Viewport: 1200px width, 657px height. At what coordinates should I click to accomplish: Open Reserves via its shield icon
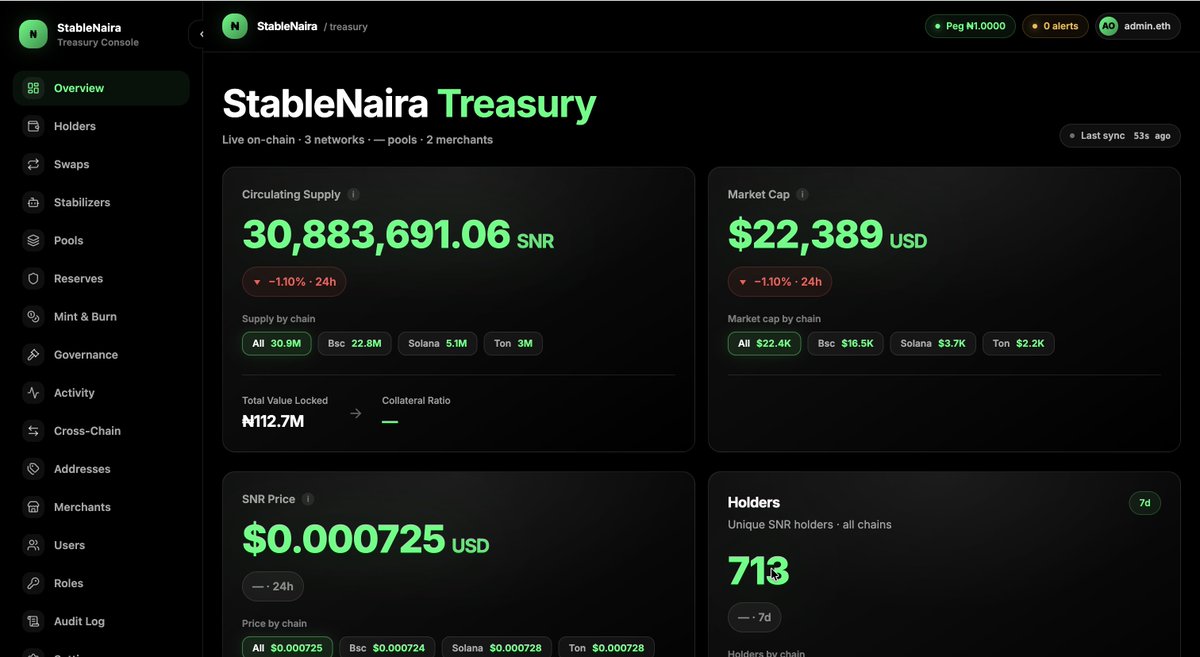point(34,279)
